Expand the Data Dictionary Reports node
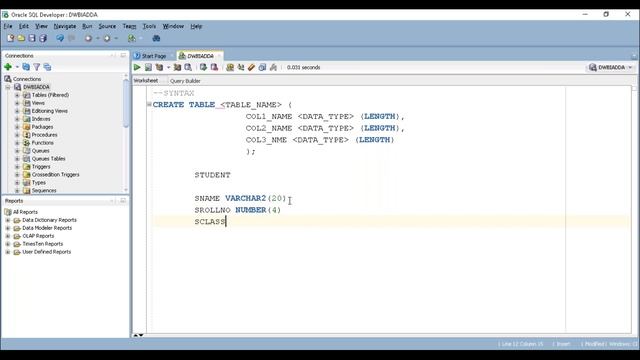Image resolution: width=640 pixels, height=360 pixels. coord(8,220)
